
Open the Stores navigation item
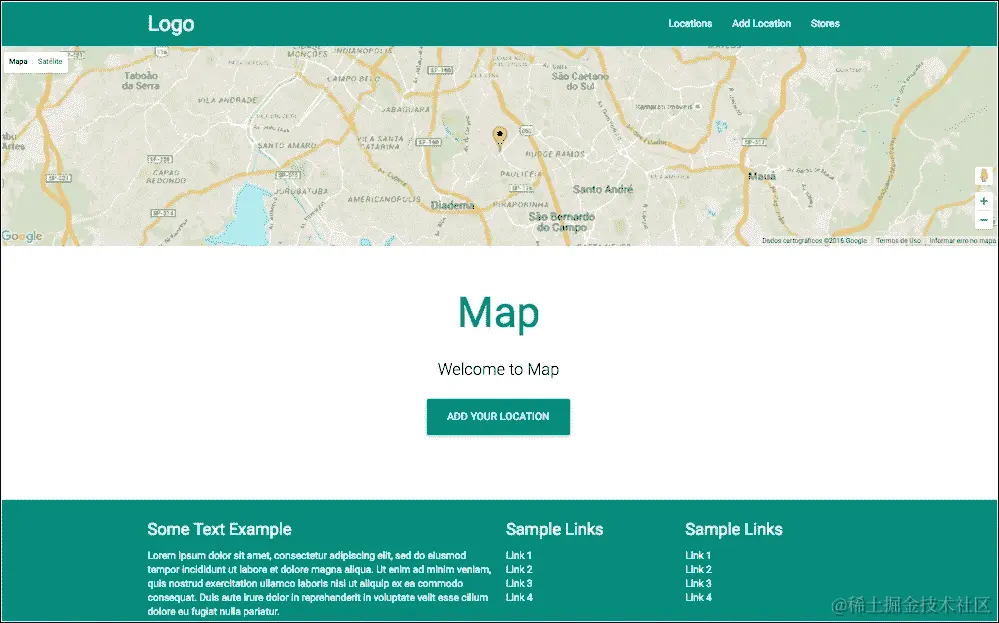pyautogui.click(x=825, y=23)
